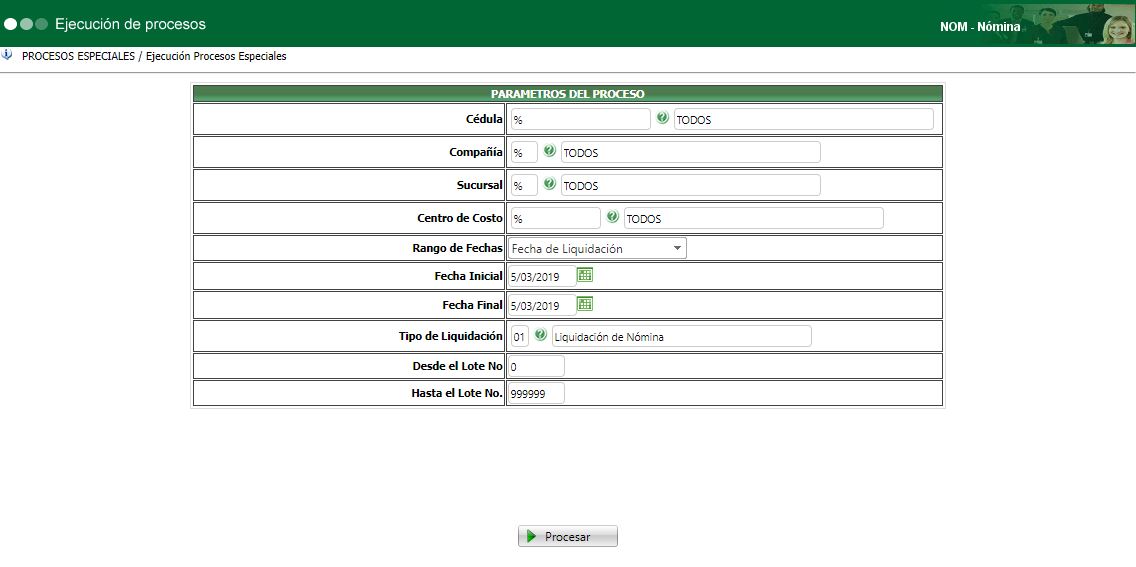Screen dimensions: 1136x567
Task: Open the Fecha Final calendar picker
Action: [585, 303]
